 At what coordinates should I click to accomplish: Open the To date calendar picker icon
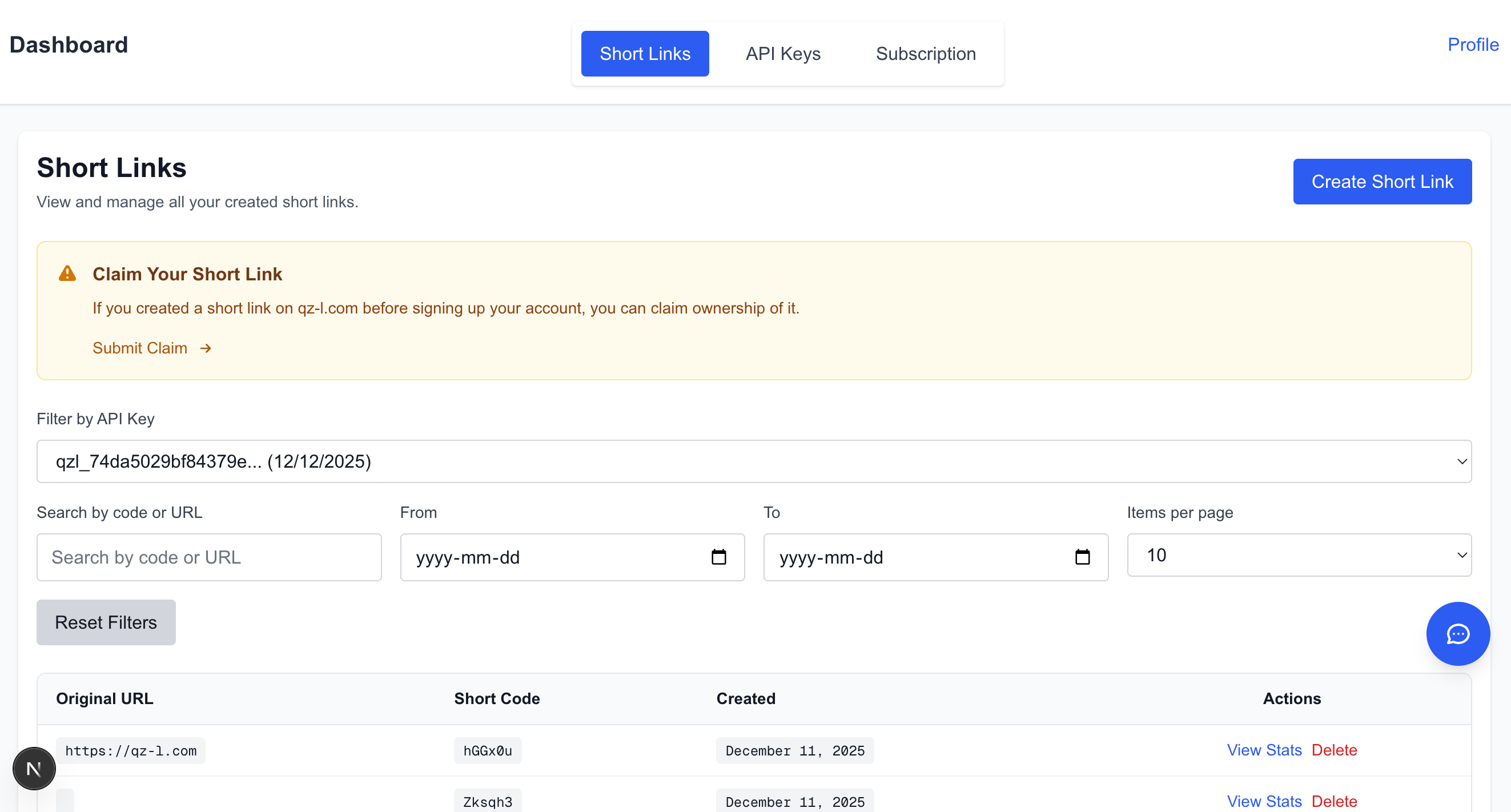1082,557
